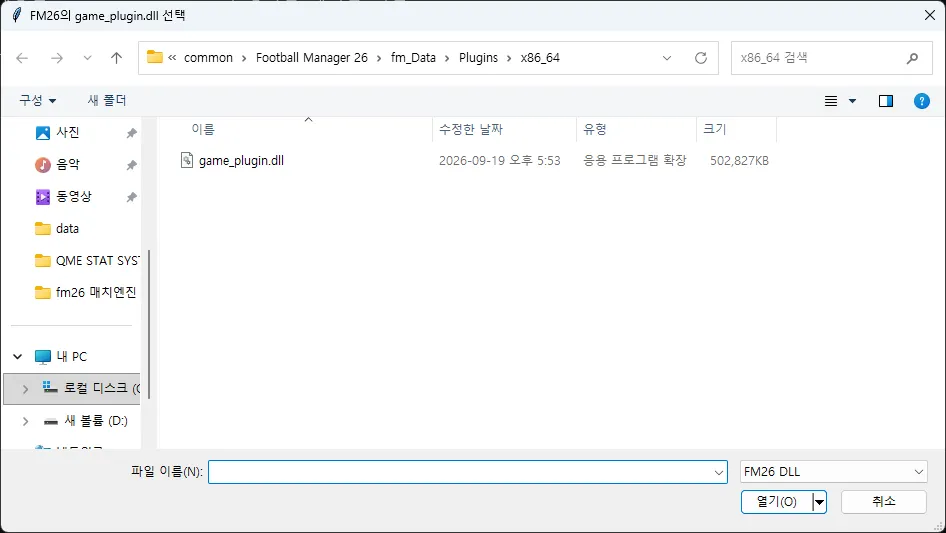Select 새 볼륨 (D:) drive
946x533 pixels.
tap(96, 421)
